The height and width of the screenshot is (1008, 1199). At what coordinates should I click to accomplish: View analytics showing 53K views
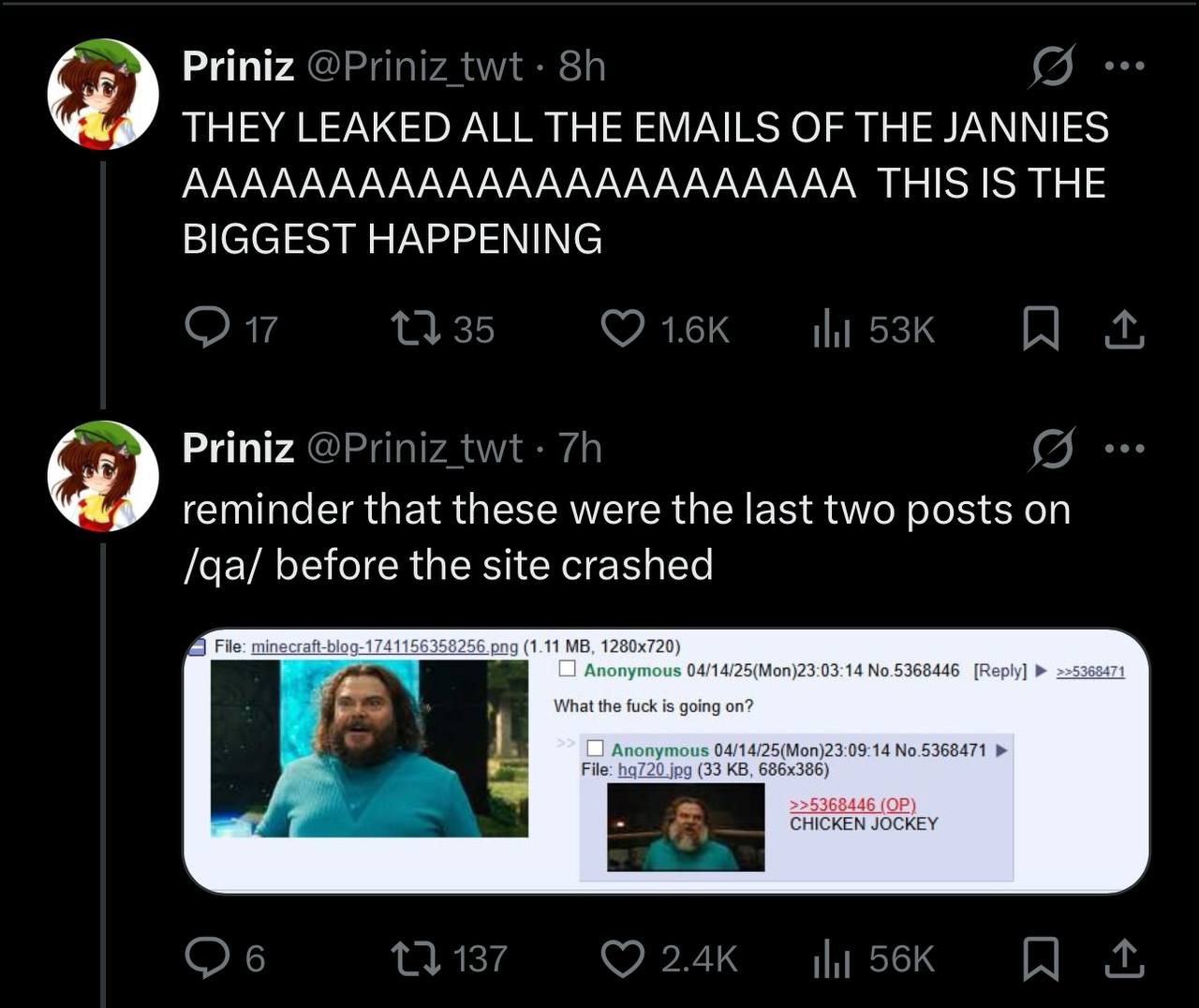[873, 330]
